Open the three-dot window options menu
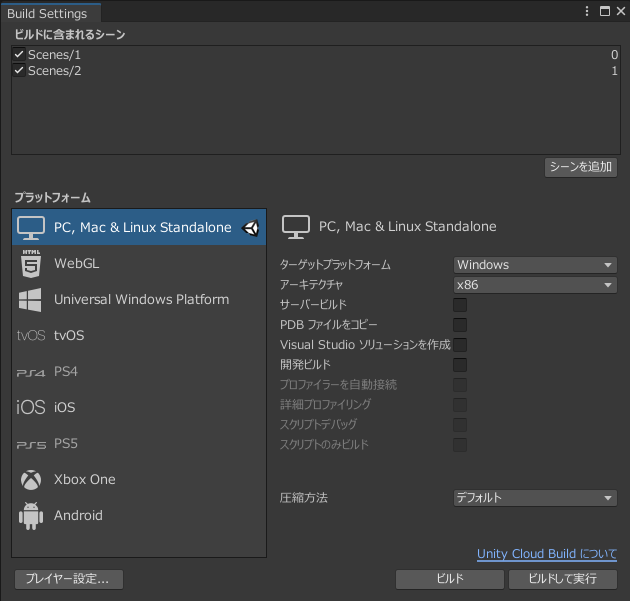Viewport: 630px width, 601px height. tap(587, 11)
